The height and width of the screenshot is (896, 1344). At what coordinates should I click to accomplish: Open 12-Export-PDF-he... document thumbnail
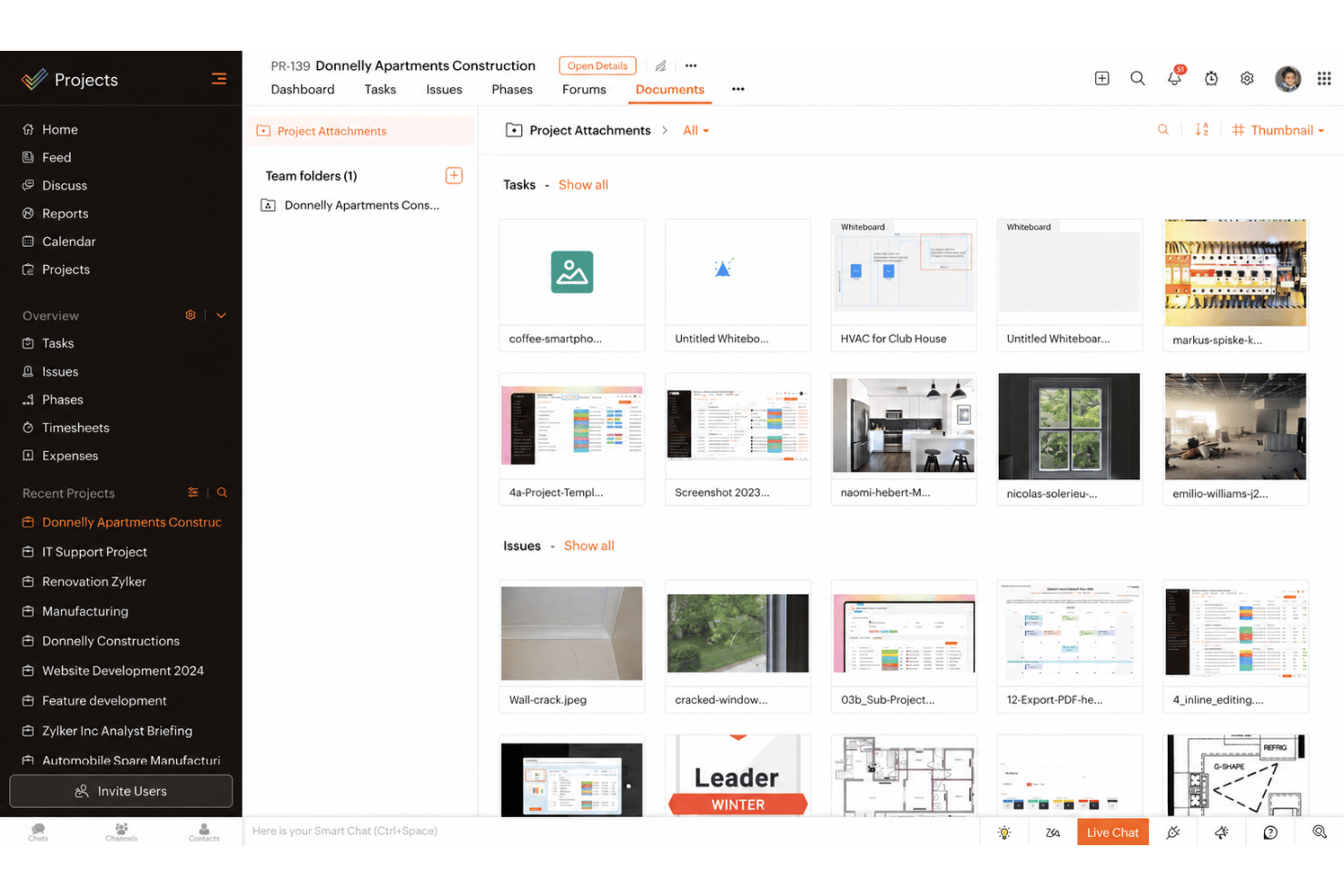click(x=1069, y=646)
